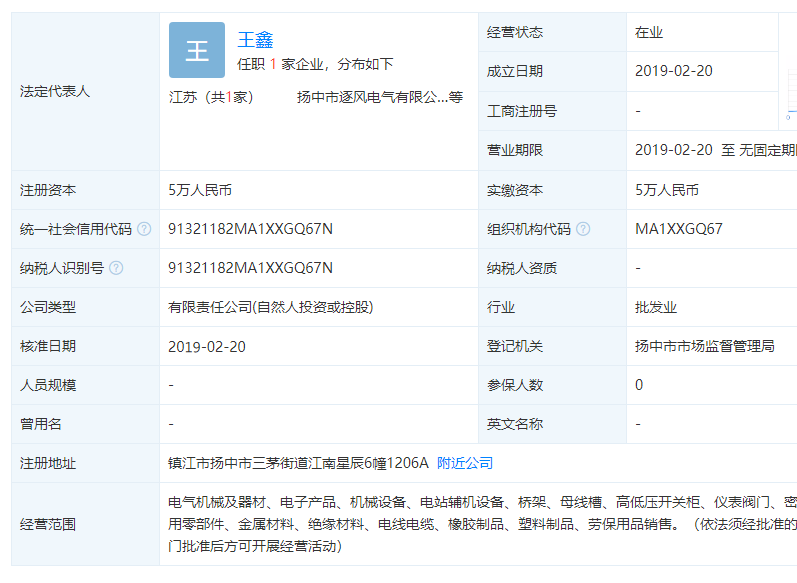Click the red number 1 company count

[x=272, y=64]
